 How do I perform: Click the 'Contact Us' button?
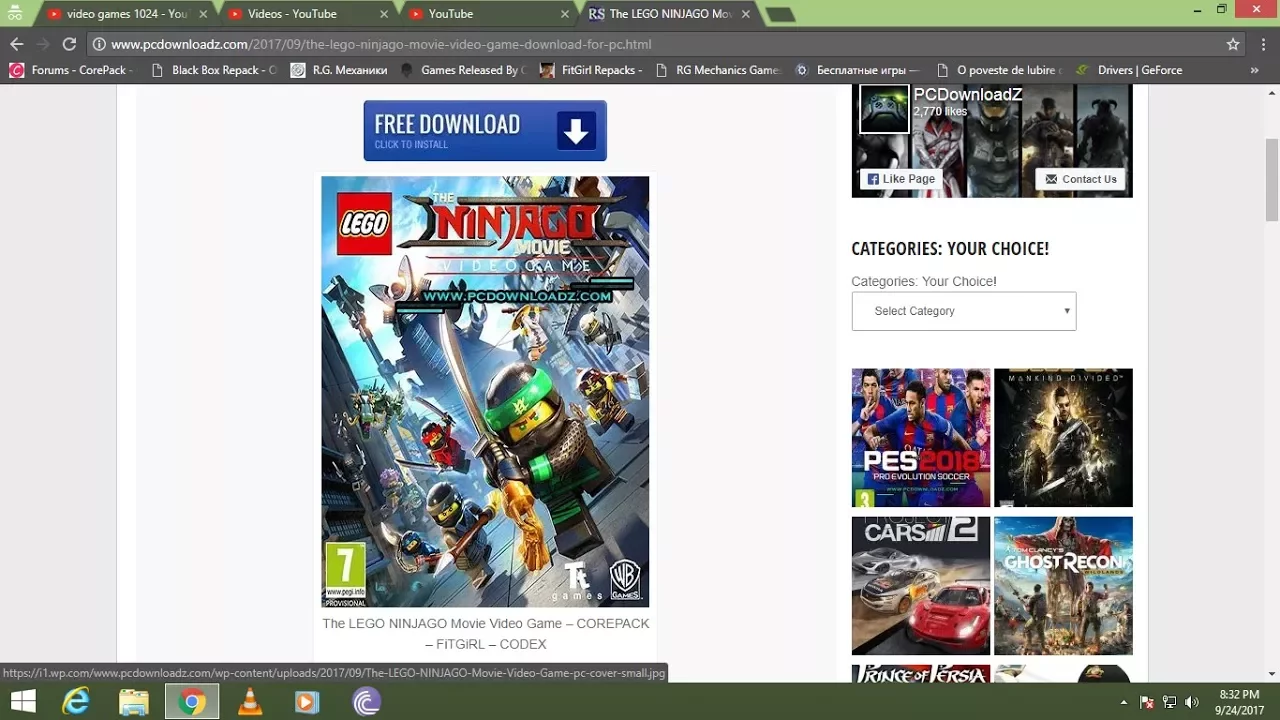pos(1080,179)
